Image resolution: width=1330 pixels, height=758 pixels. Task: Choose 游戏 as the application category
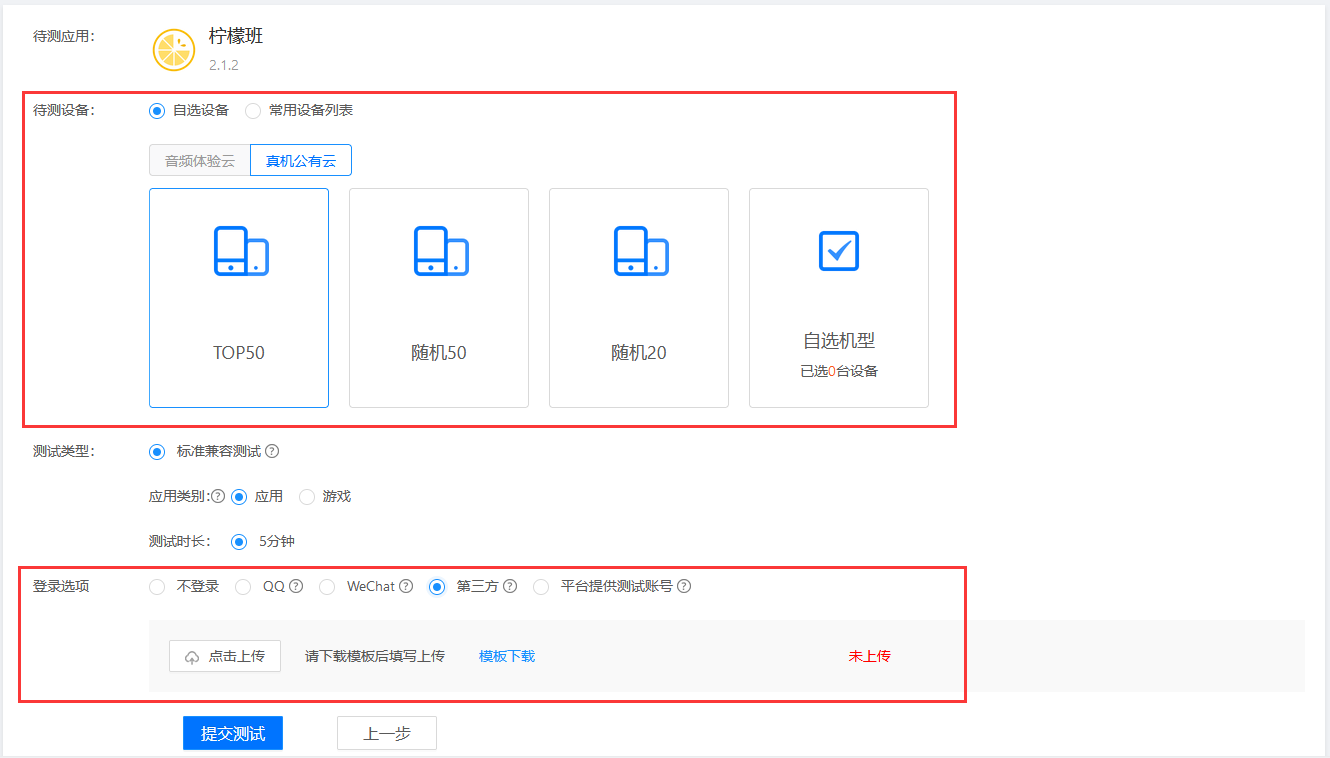[307, 496]
